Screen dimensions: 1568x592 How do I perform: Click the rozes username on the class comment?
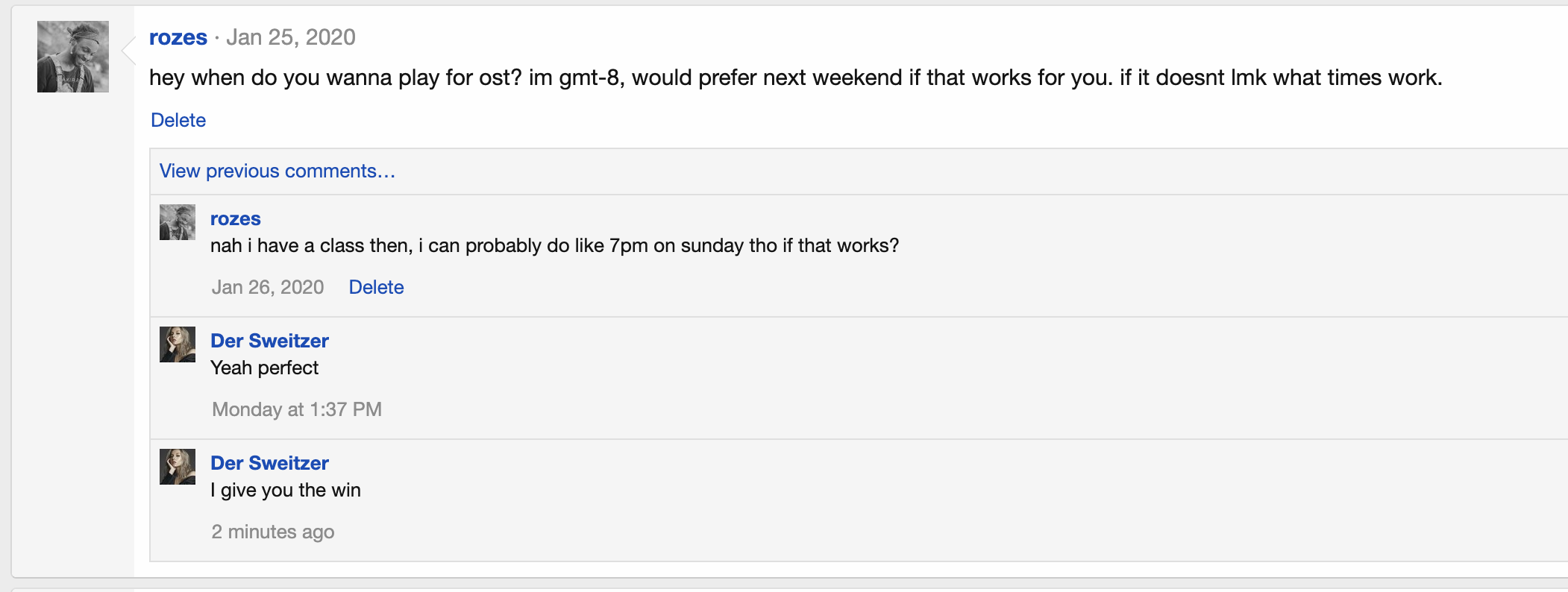coord(235,218)
